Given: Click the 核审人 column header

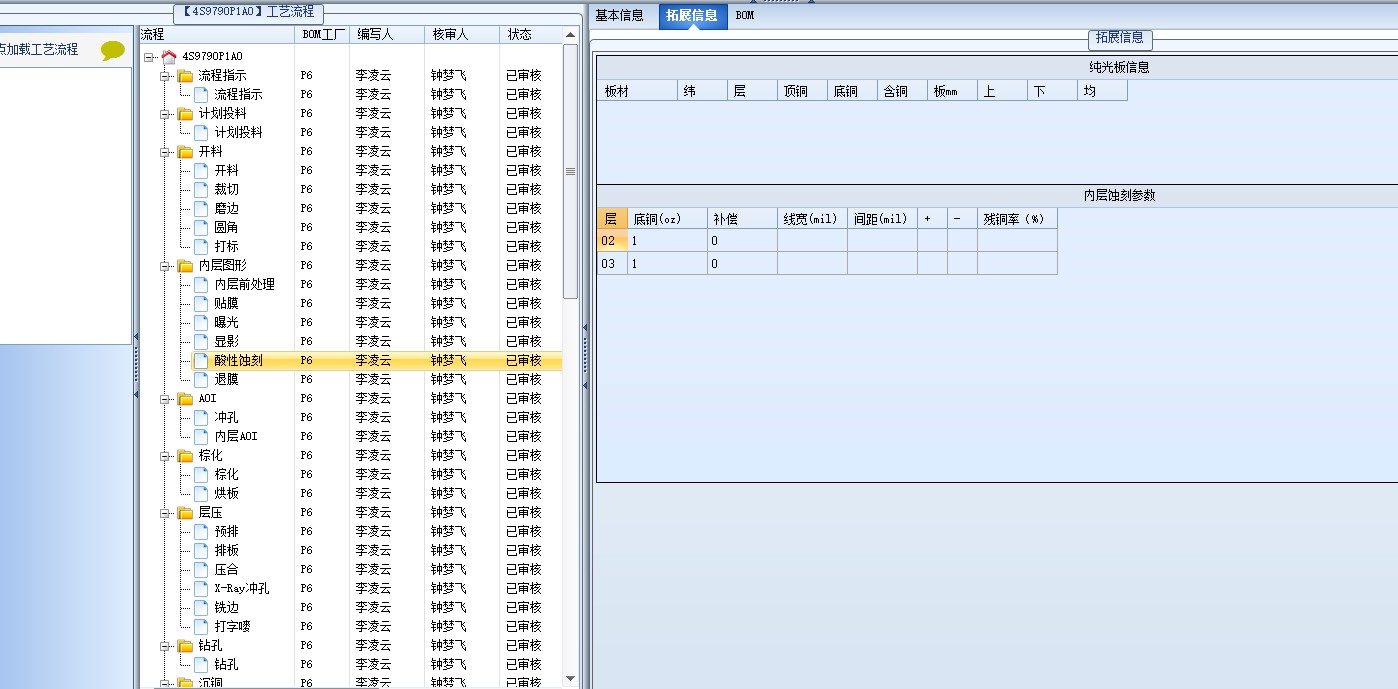Looking at the screenshot, I should tap(461, 34).
